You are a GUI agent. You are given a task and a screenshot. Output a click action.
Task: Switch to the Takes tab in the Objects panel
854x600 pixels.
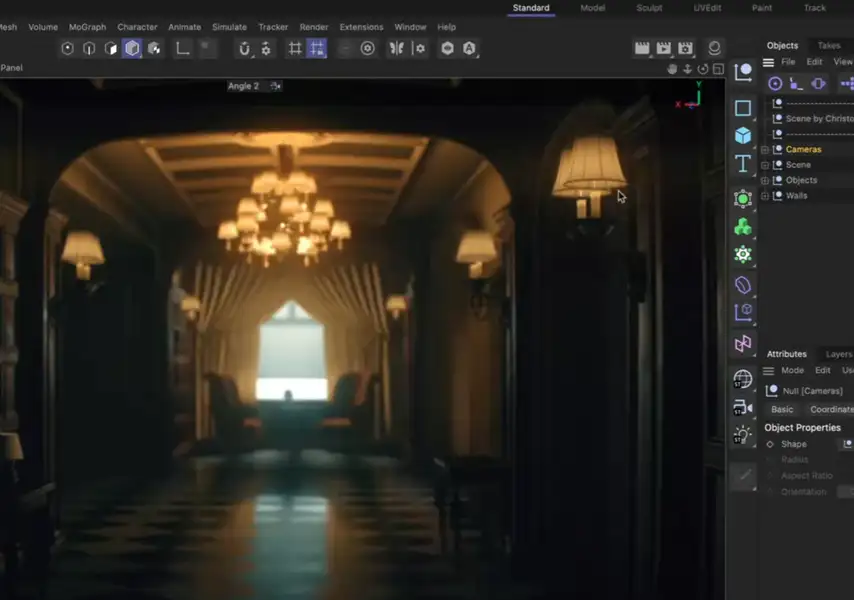828,45
